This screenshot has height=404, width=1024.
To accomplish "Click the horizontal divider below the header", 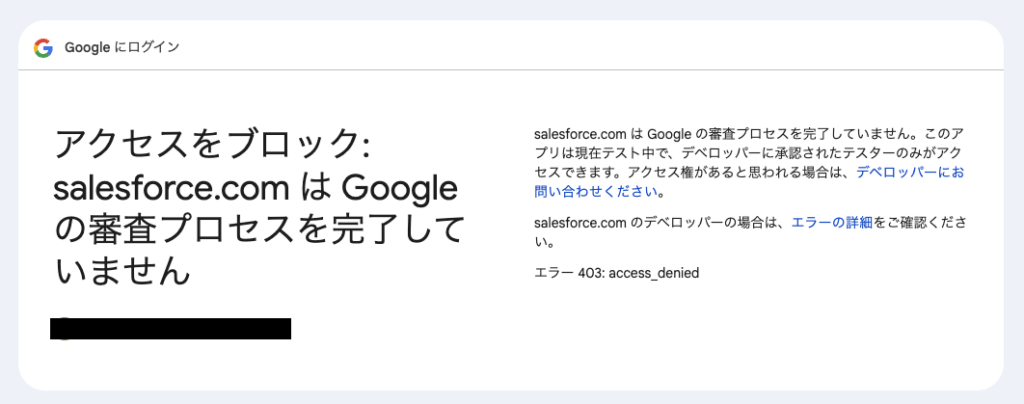I will click(x=511, y=70).
